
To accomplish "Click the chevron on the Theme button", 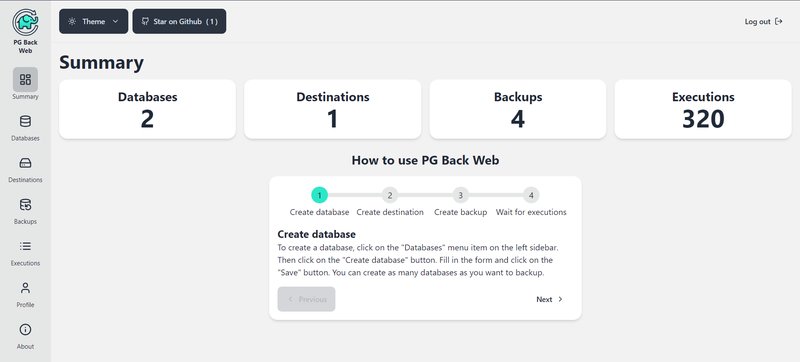I will coord(115,21).
